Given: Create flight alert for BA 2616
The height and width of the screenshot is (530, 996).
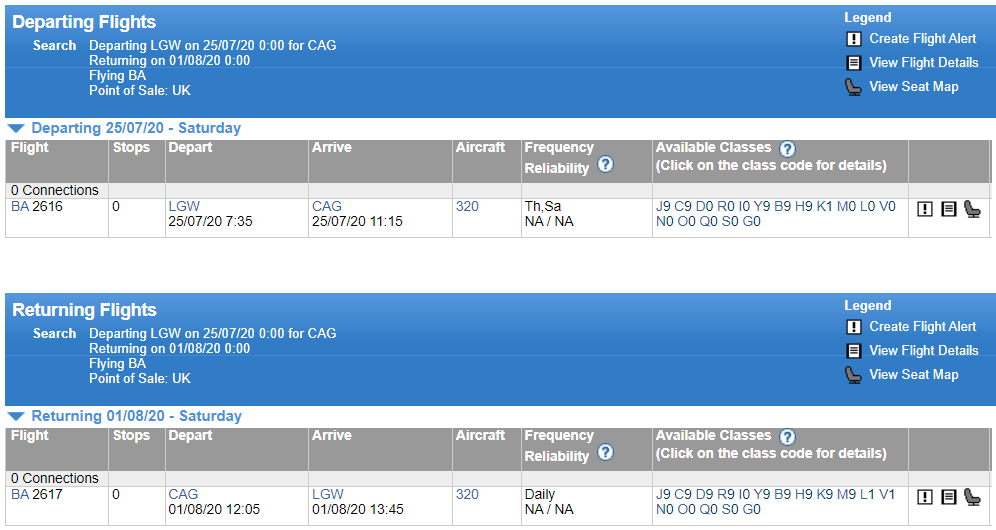Looking at the screenshot, I should [x=925, y=208].
